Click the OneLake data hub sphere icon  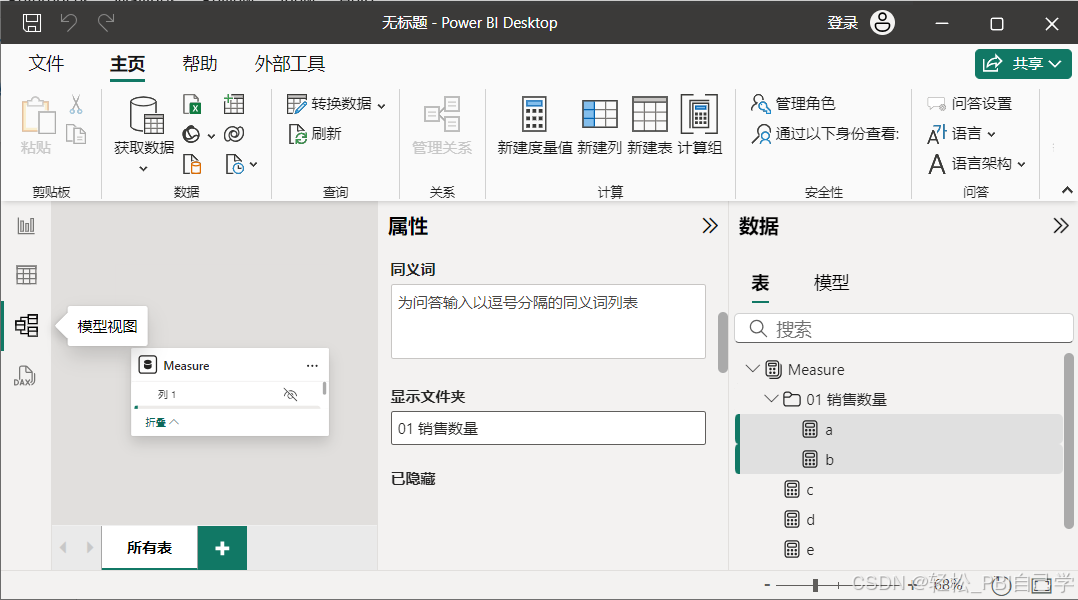coord(191,134)
